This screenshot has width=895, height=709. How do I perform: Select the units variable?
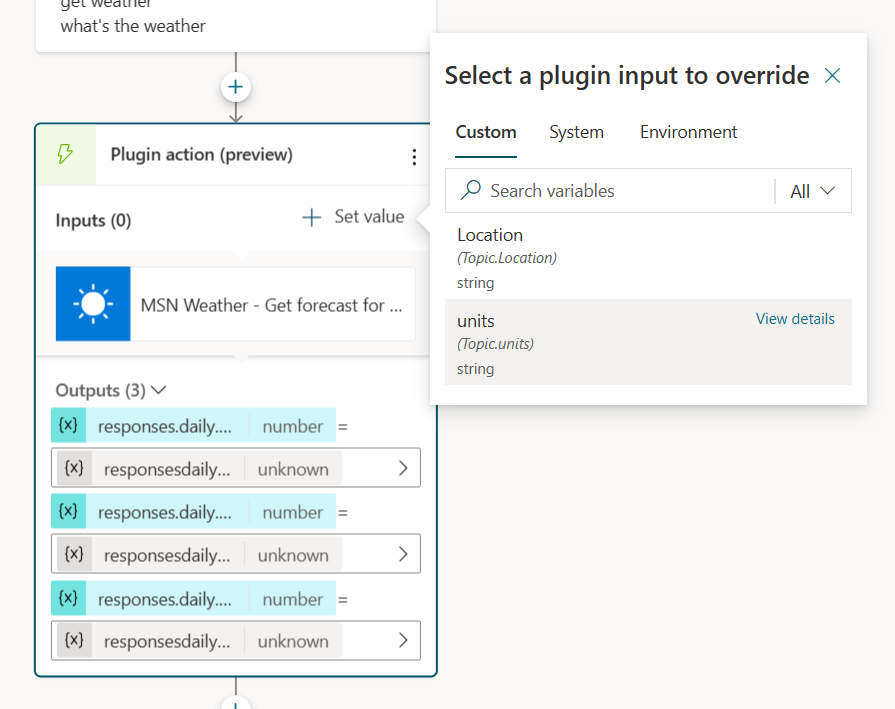pyautogui.click(x=648, y=342)
